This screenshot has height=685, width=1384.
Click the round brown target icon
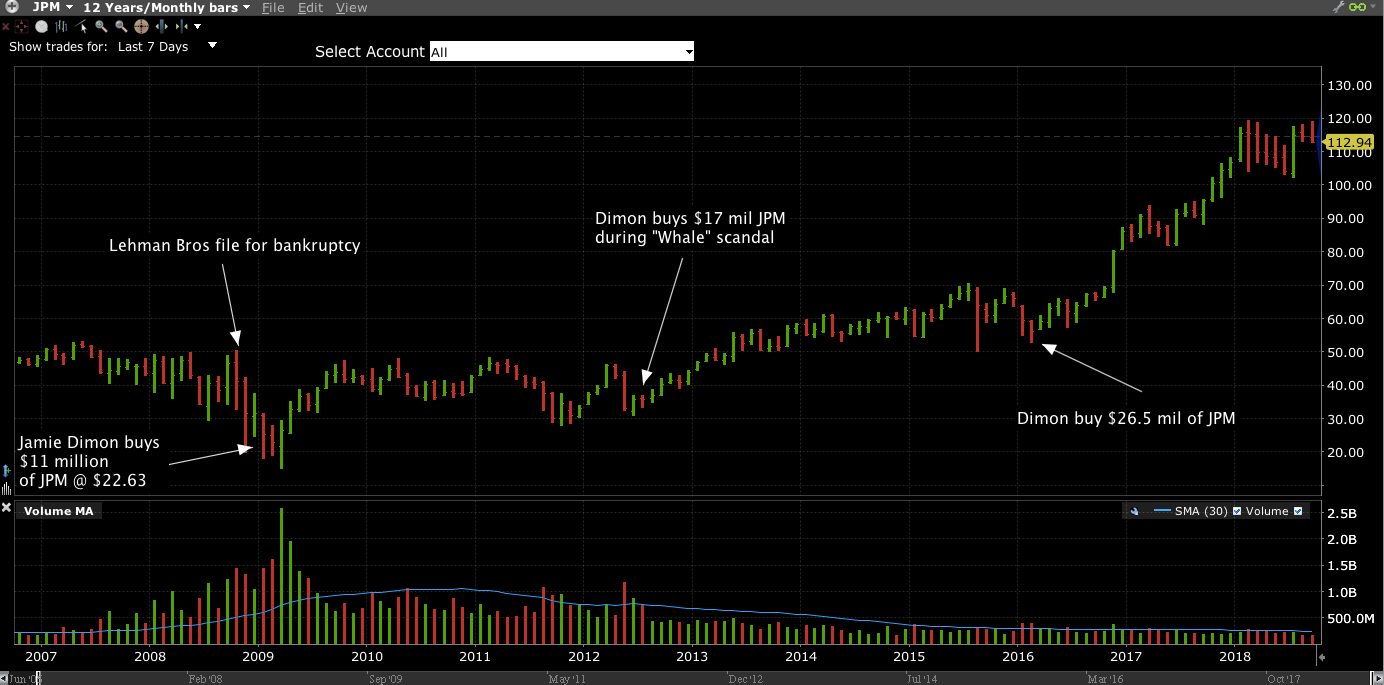(141, 27)
